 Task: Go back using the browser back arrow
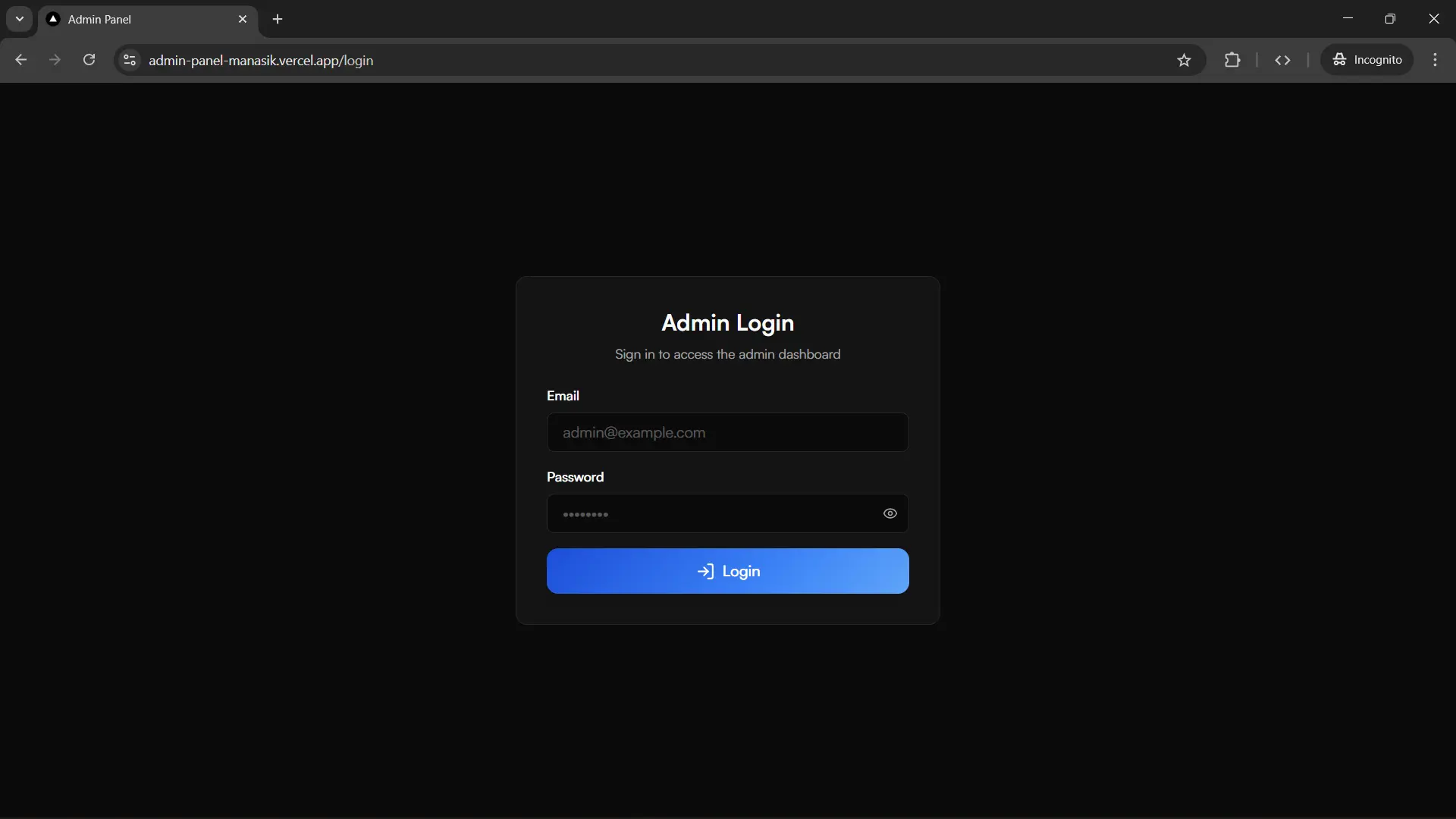tap(21, 60)
